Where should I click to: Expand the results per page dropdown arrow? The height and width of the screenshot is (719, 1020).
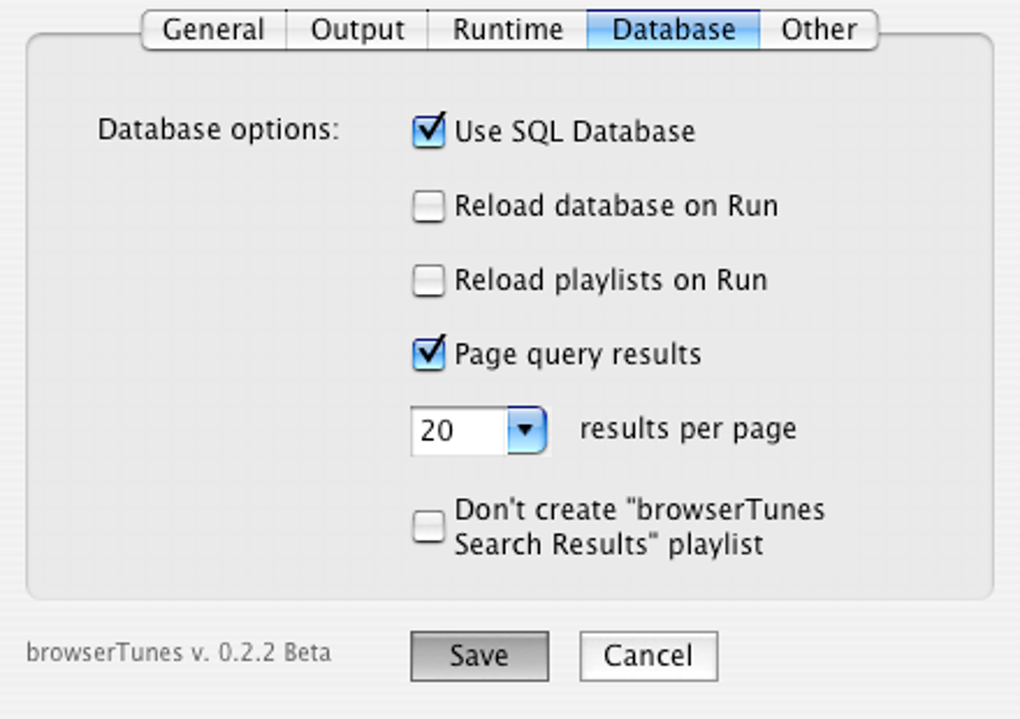pyautogui.click(x=527, y=431)
